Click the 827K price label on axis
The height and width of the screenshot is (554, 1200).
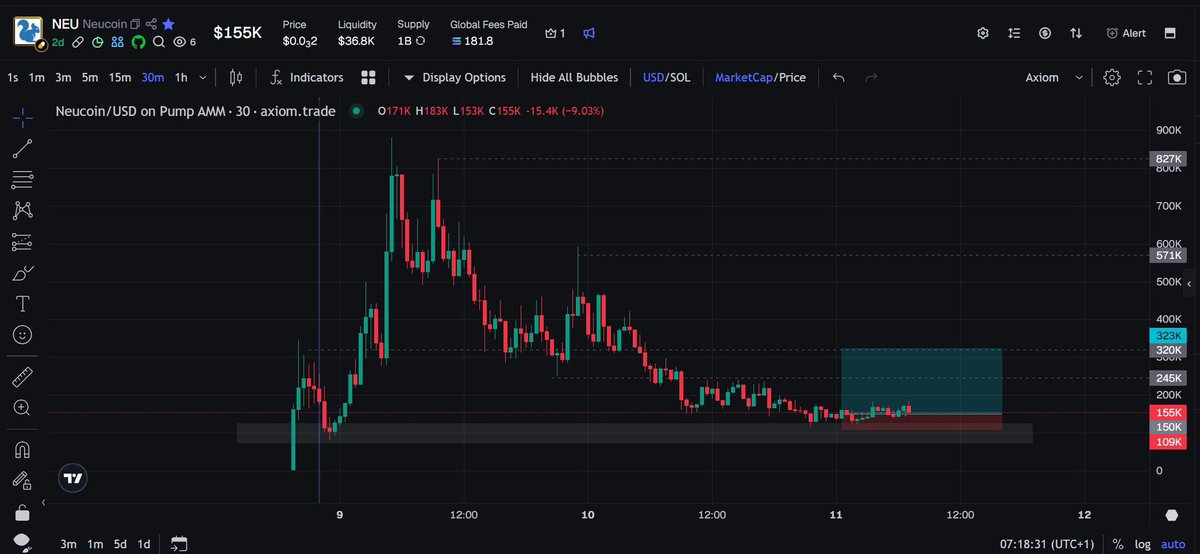tap(1169, 159)
